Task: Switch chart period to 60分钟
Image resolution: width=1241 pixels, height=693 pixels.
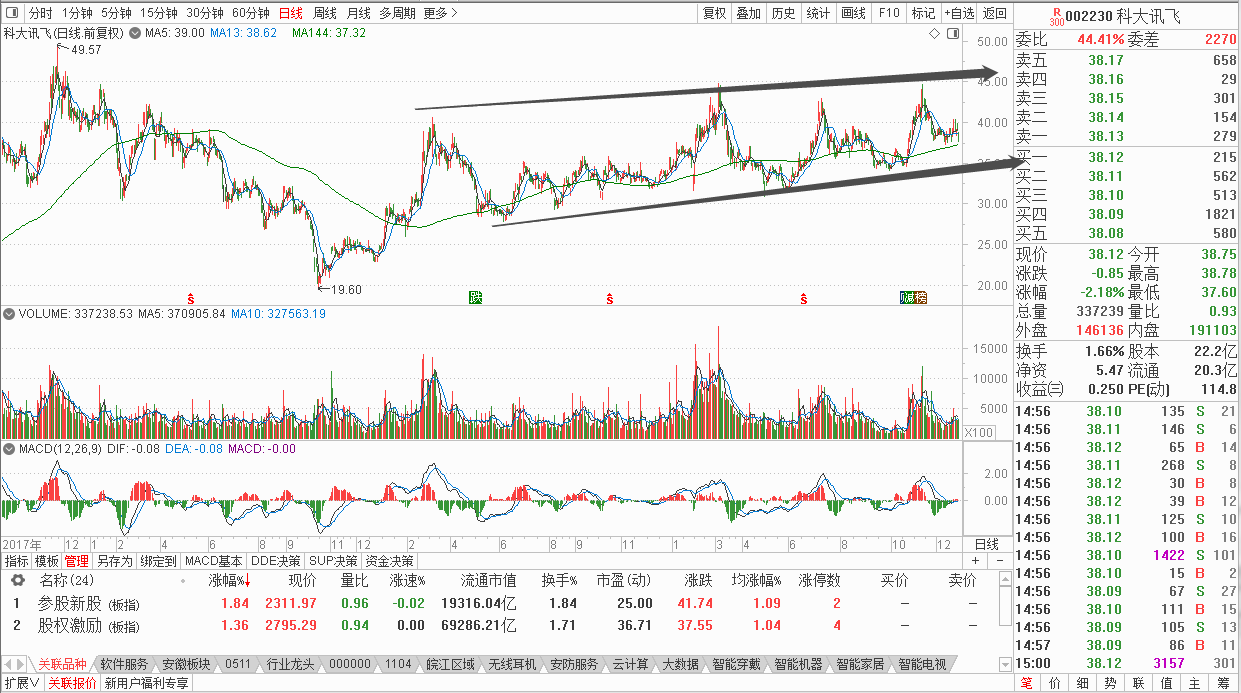Action: (x=250, y=13)
